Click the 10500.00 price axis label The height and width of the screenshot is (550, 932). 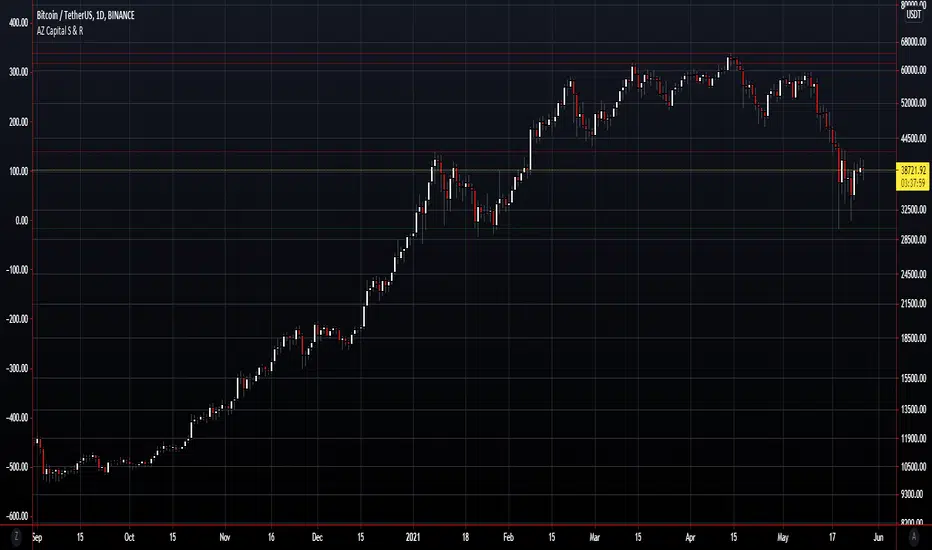(x=913, y=467)
